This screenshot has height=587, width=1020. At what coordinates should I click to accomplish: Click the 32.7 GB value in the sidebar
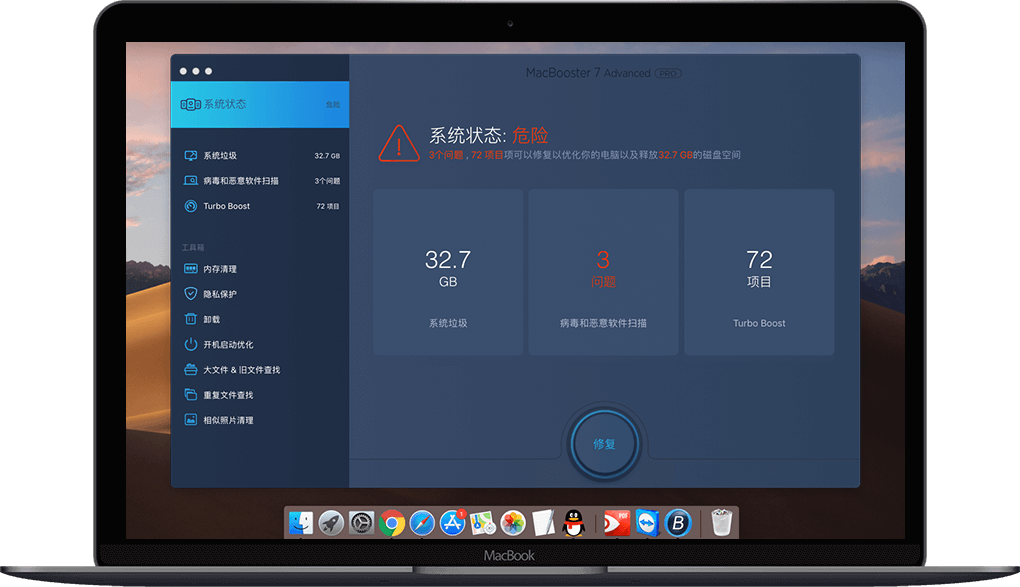[327, 156]
